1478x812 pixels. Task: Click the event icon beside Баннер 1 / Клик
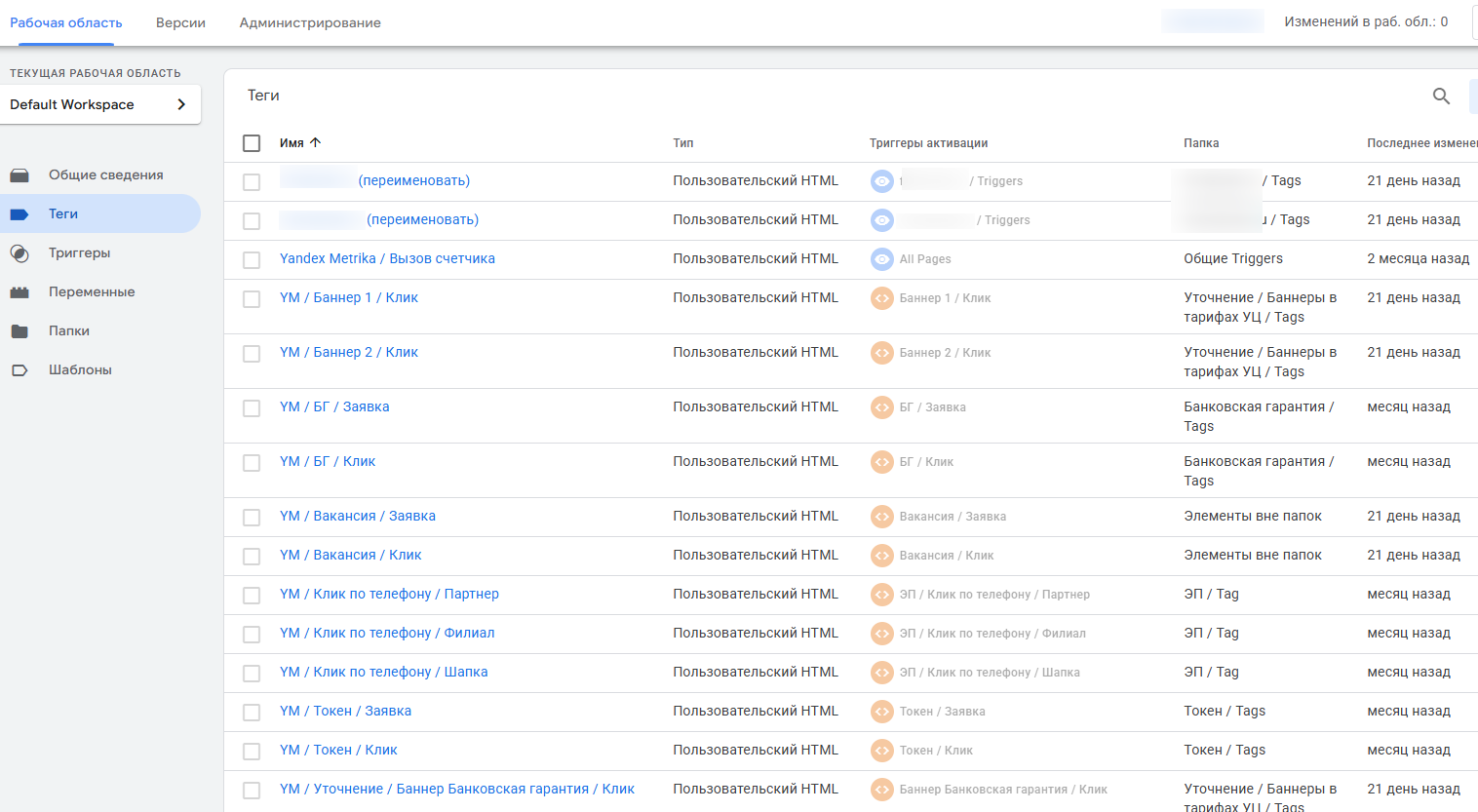(x=882, y=298)
